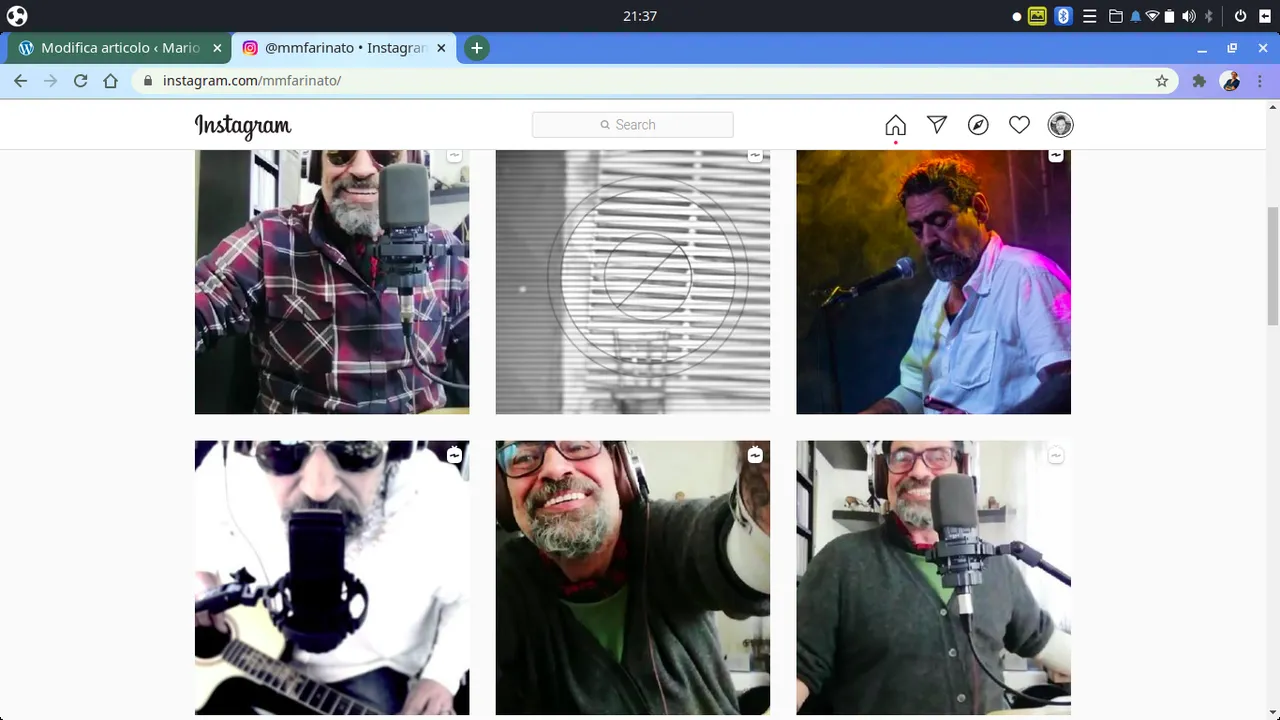The height and width of the screenshot is (720, 1280).
Task: Bookmark this page with star icon
Action: click(1161, 81)
